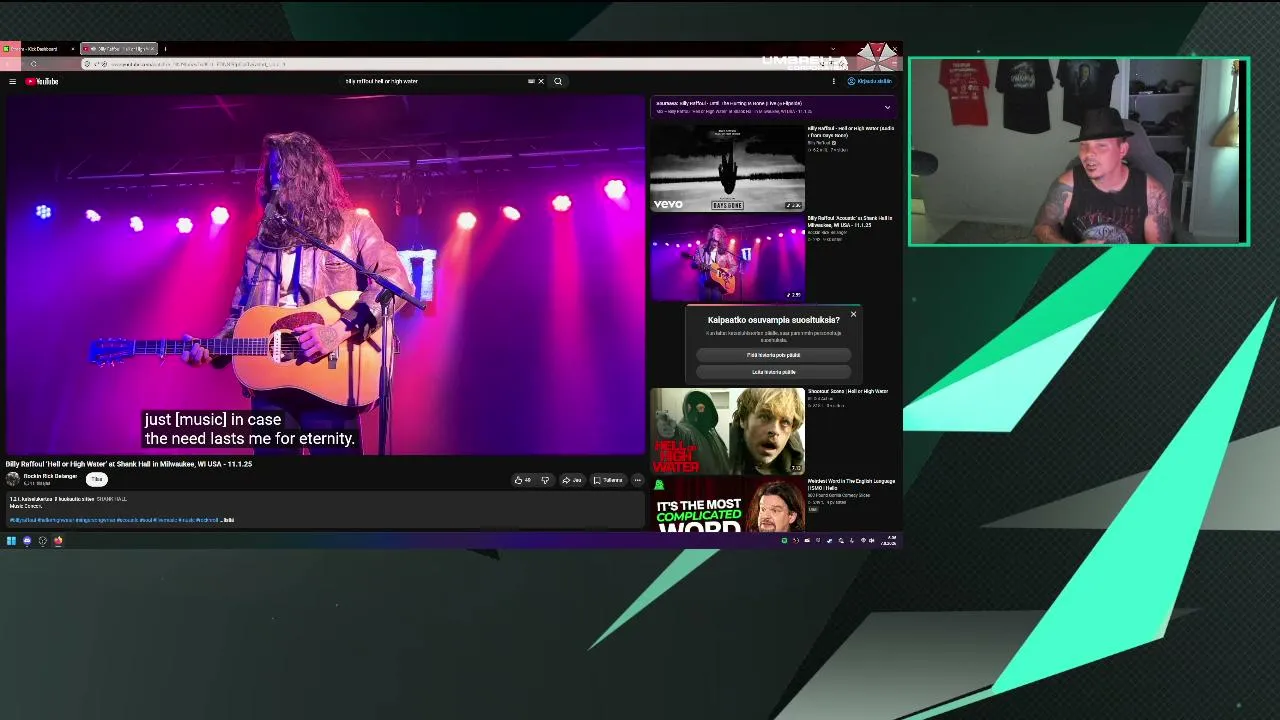1280x720 pixels.
Task: Open a new browser tab with plus
Action: [165, 48]
